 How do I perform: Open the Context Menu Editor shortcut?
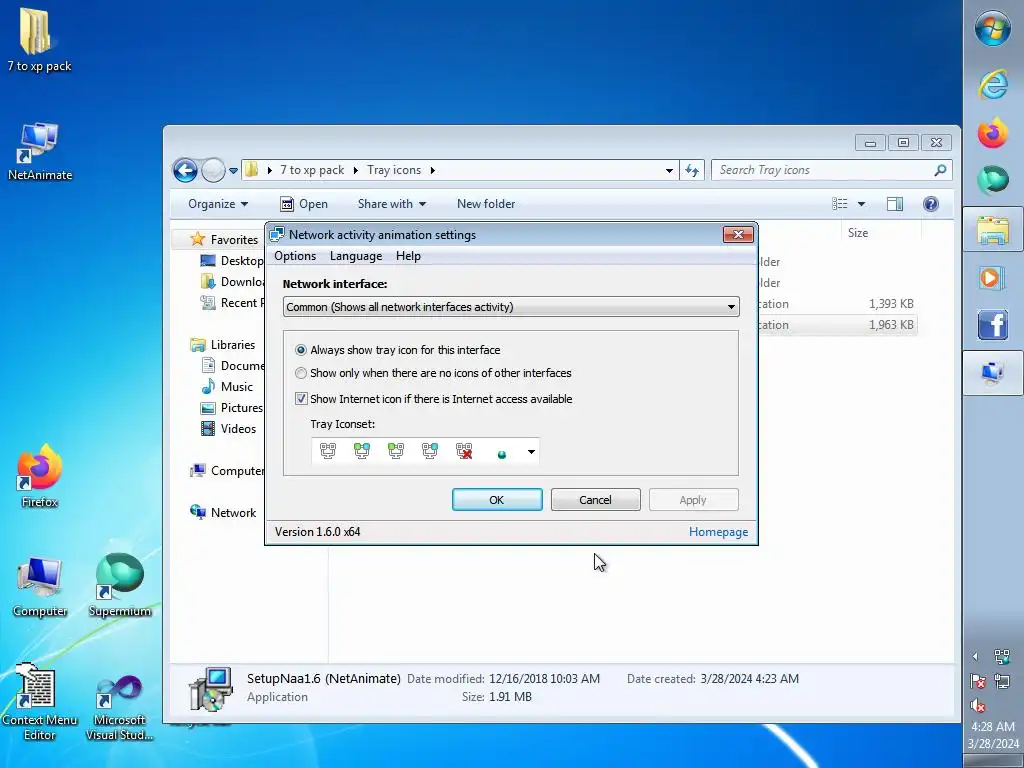pos(39,702)
